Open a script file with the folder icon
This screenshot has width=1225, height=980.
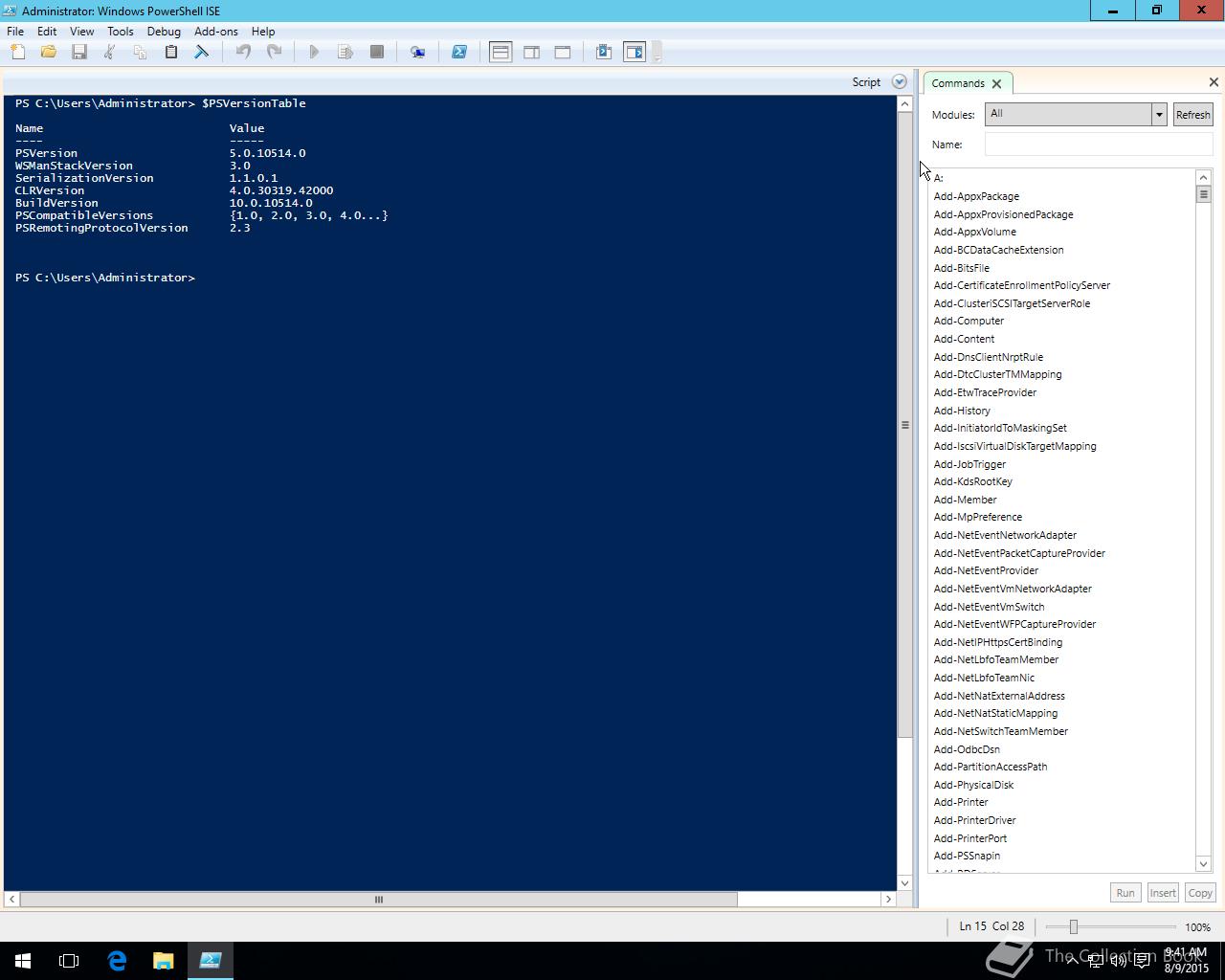point(49,52)
